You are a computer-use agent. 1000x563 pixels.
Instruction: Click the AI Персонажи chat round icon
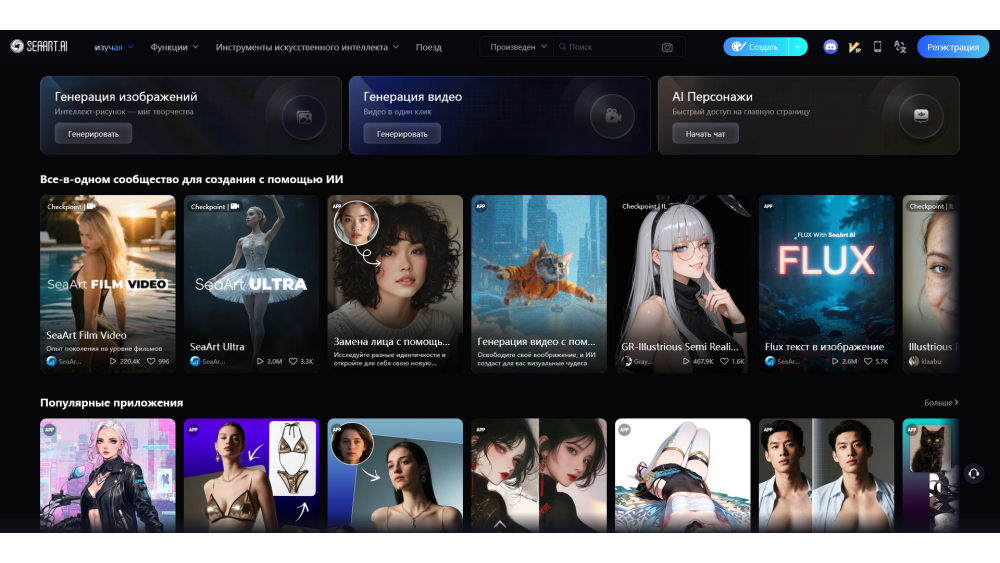pyautogui.click(x=921, y=116)
